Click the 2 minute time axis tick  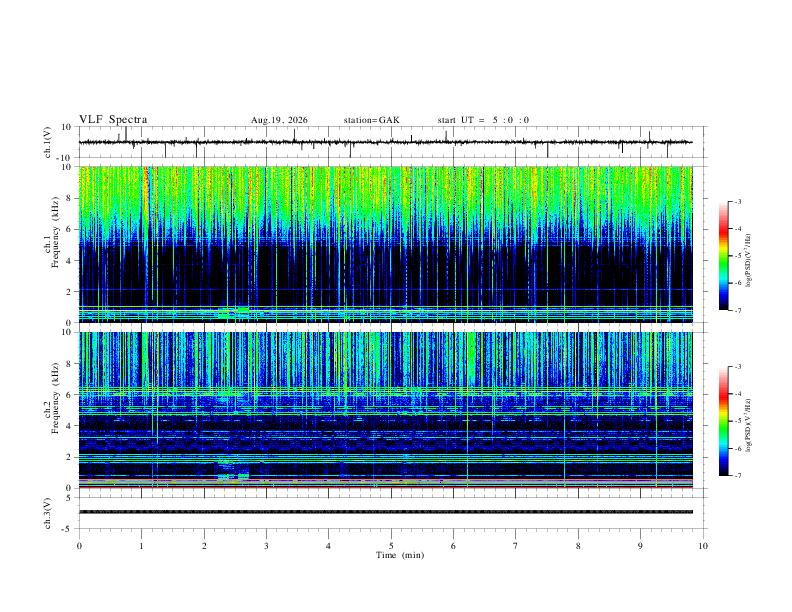pyautogui.click(x=204, y=546)
